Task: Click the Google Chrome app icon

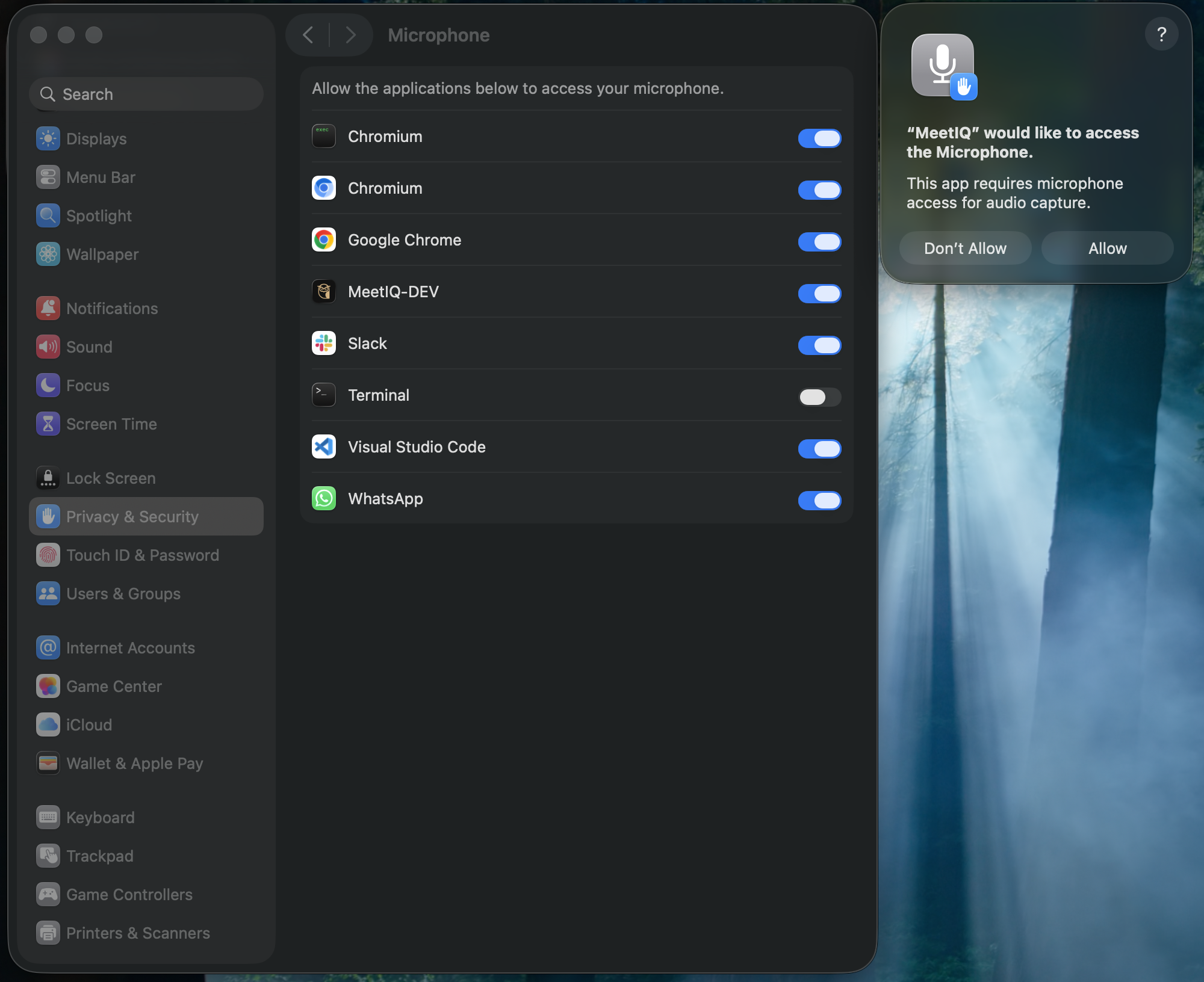Action: click(324, 240)
